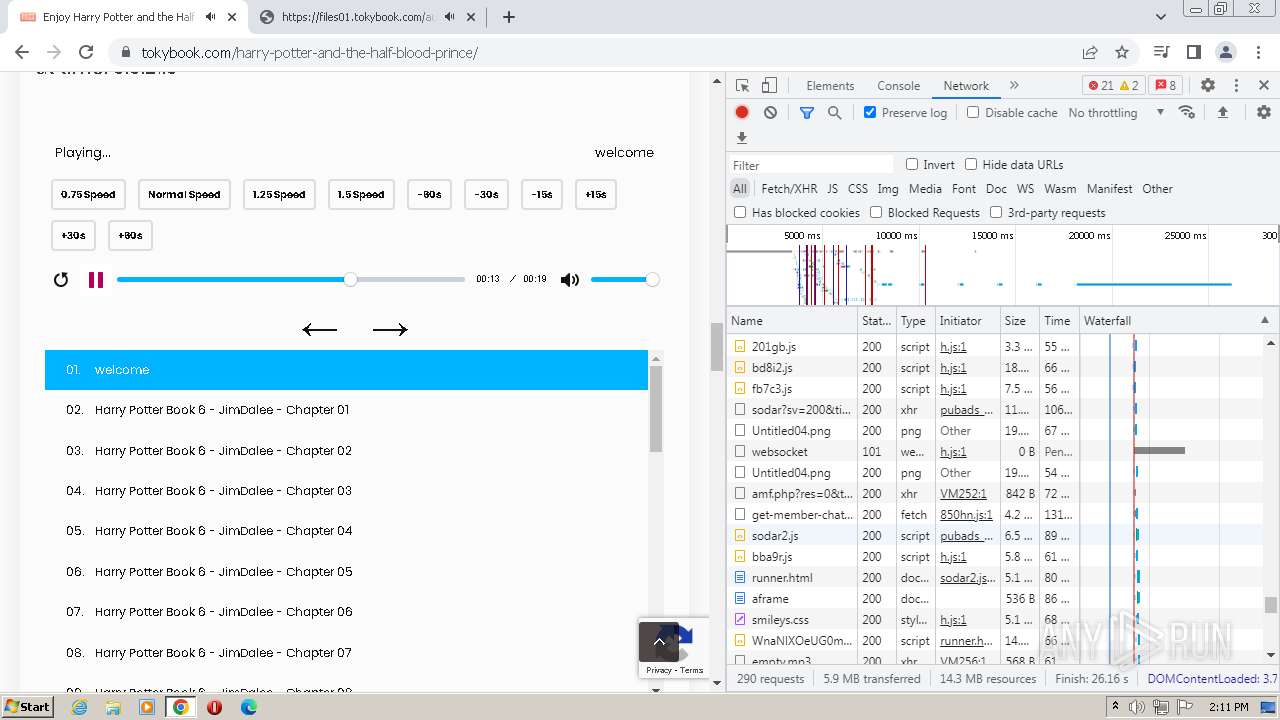Pause the audiobook playback
The height and width of the screenshot is (720, 1280).
click(96, 280)
